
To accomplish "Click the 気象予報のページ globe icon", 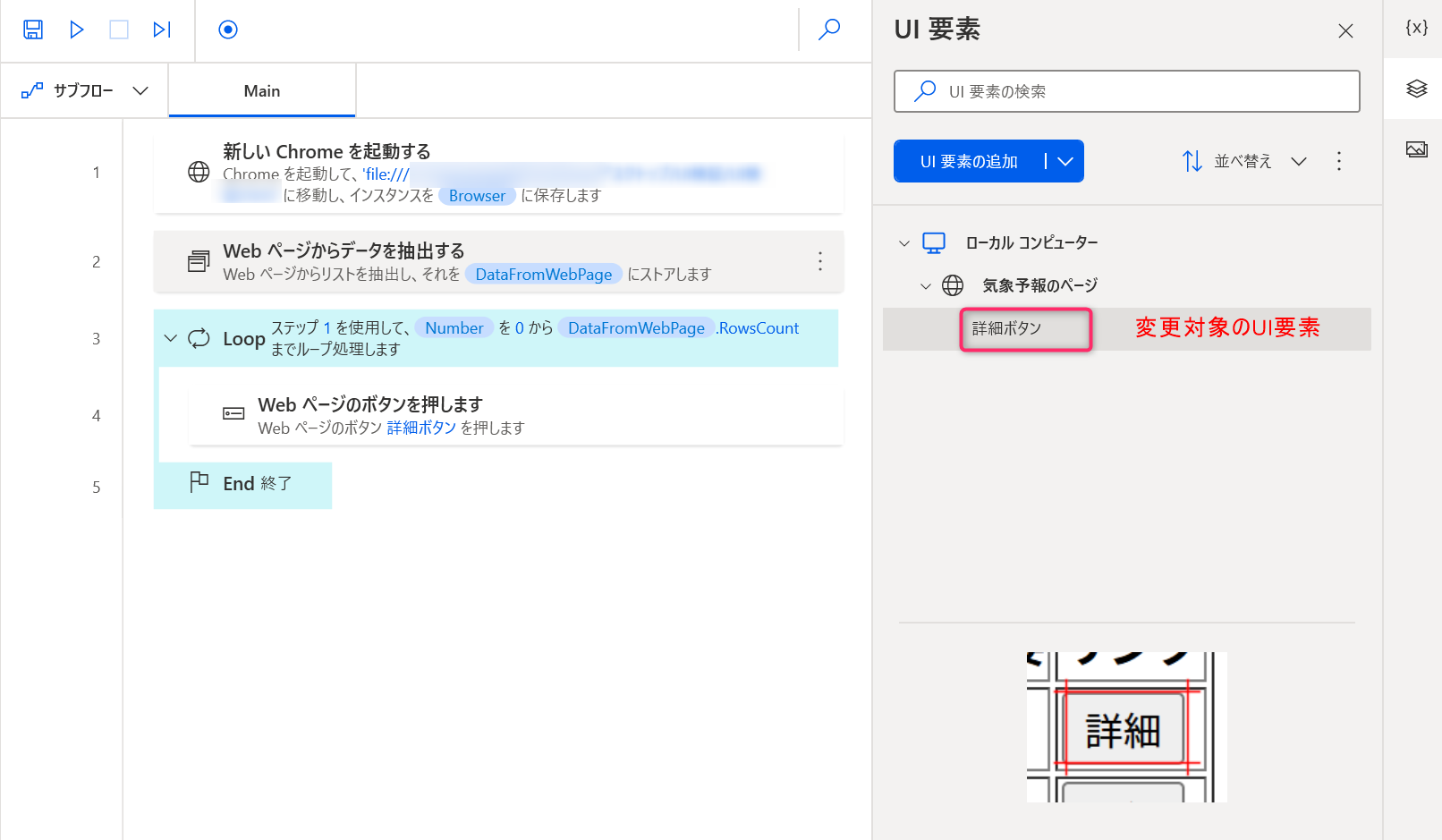I will (x=953, y=285).
